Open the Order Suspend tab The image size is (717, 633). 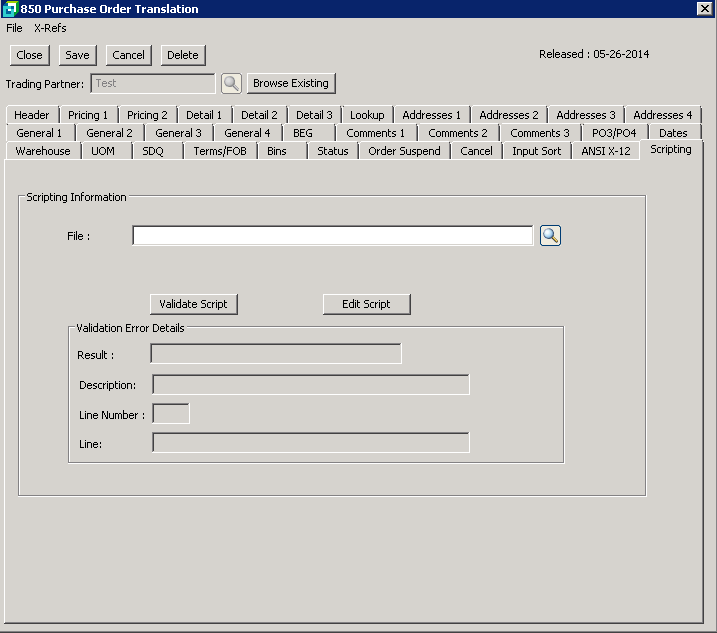[404, 151]
